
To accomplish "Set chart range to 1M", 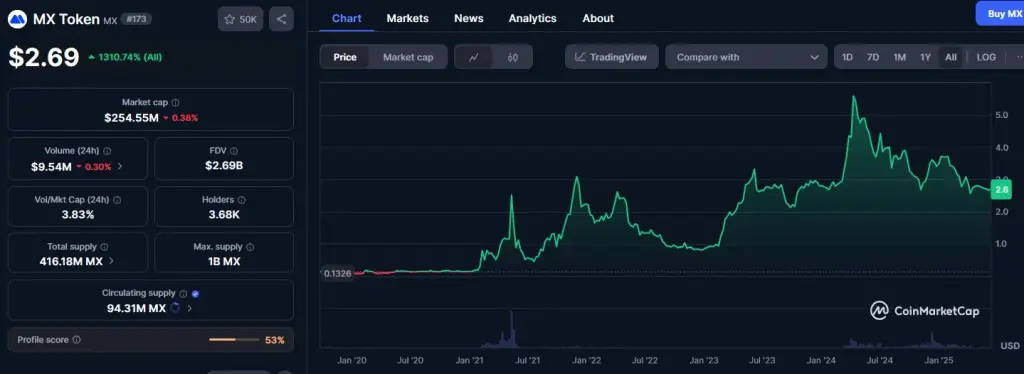I will point(899,57).
